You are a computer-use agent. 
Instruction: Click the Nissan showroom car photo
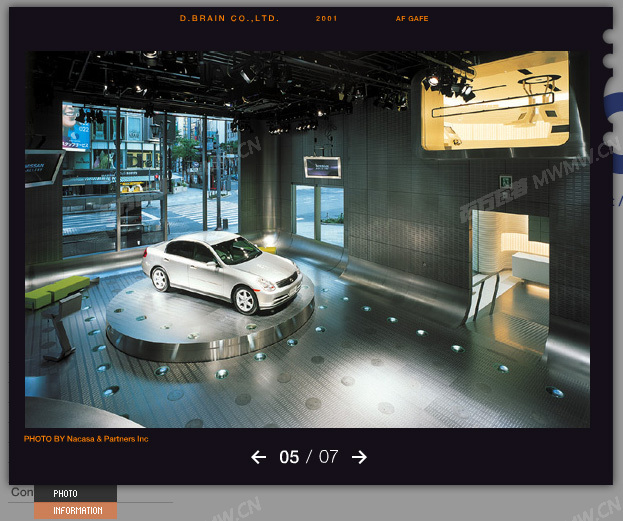point(307,239)
